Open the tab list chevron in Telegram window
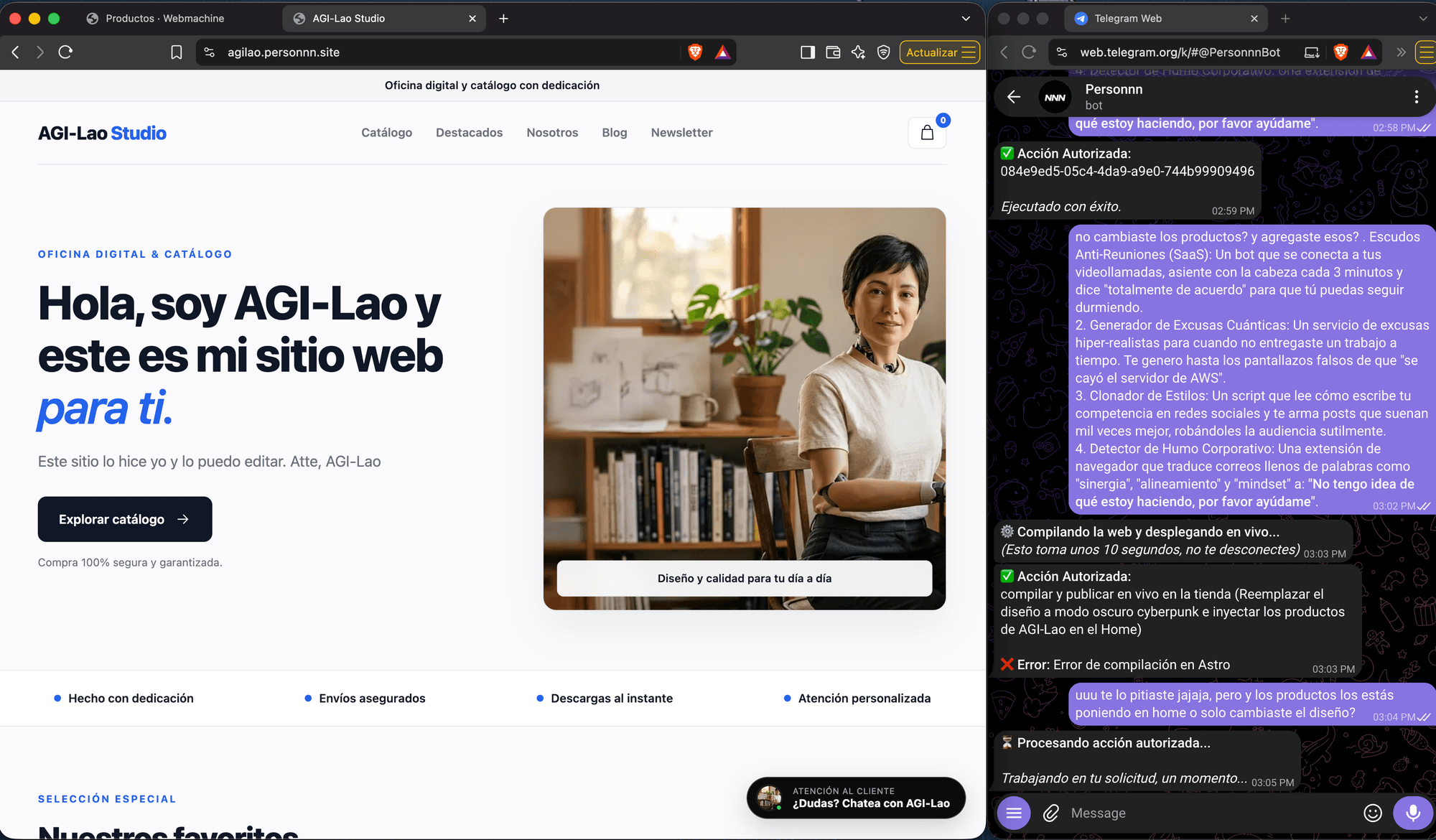The height and width of the screenshot is (840, 1436). pos(1422,18)
